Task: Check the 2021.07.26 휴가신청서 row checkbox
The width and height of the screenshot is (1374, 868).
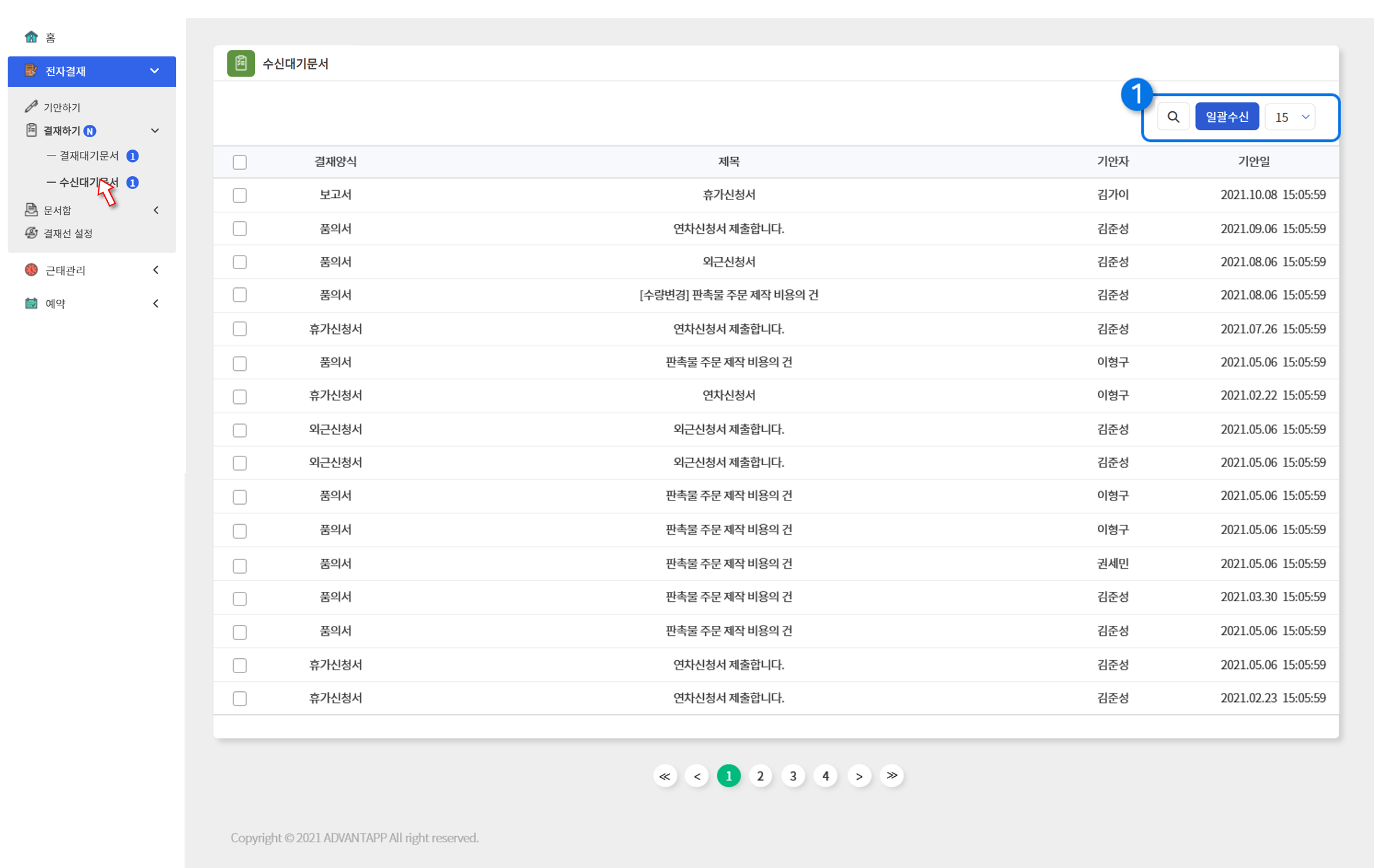Action: click(240, 329)
